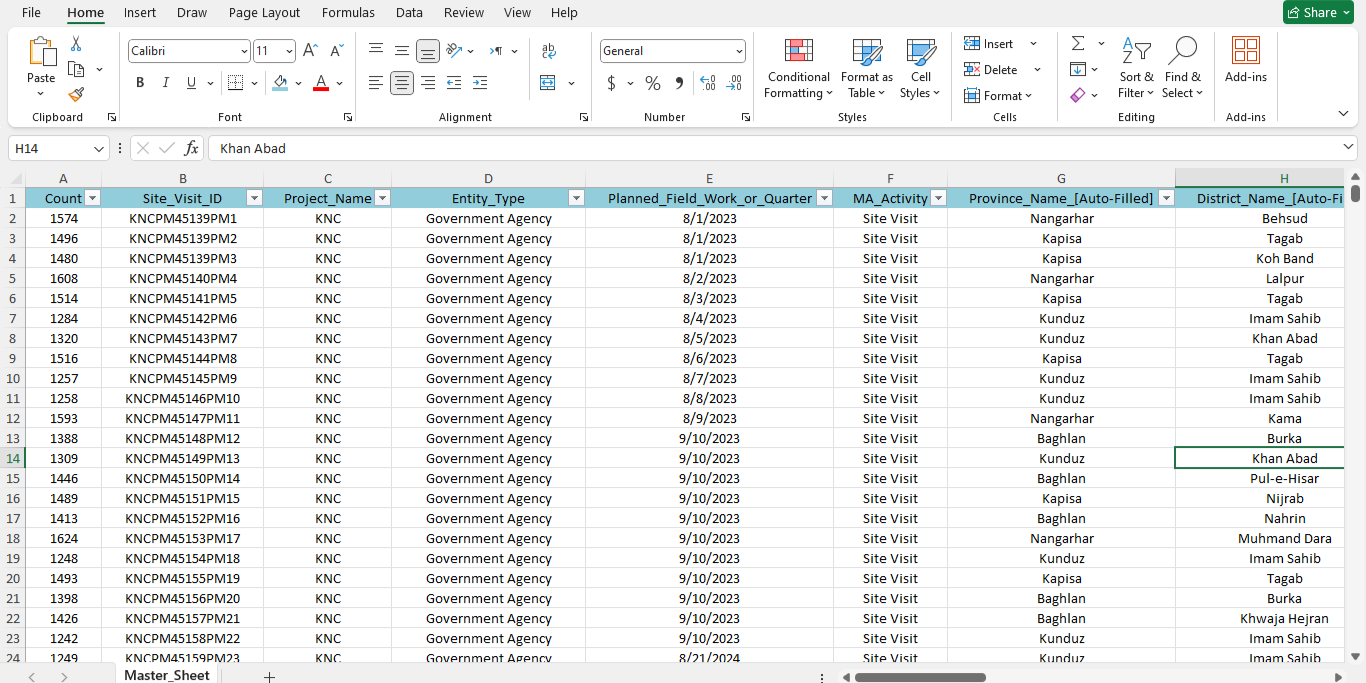Screen dimensions: 1366x683
Task: Decrease the decimal places
Action: tap(735, 83)
